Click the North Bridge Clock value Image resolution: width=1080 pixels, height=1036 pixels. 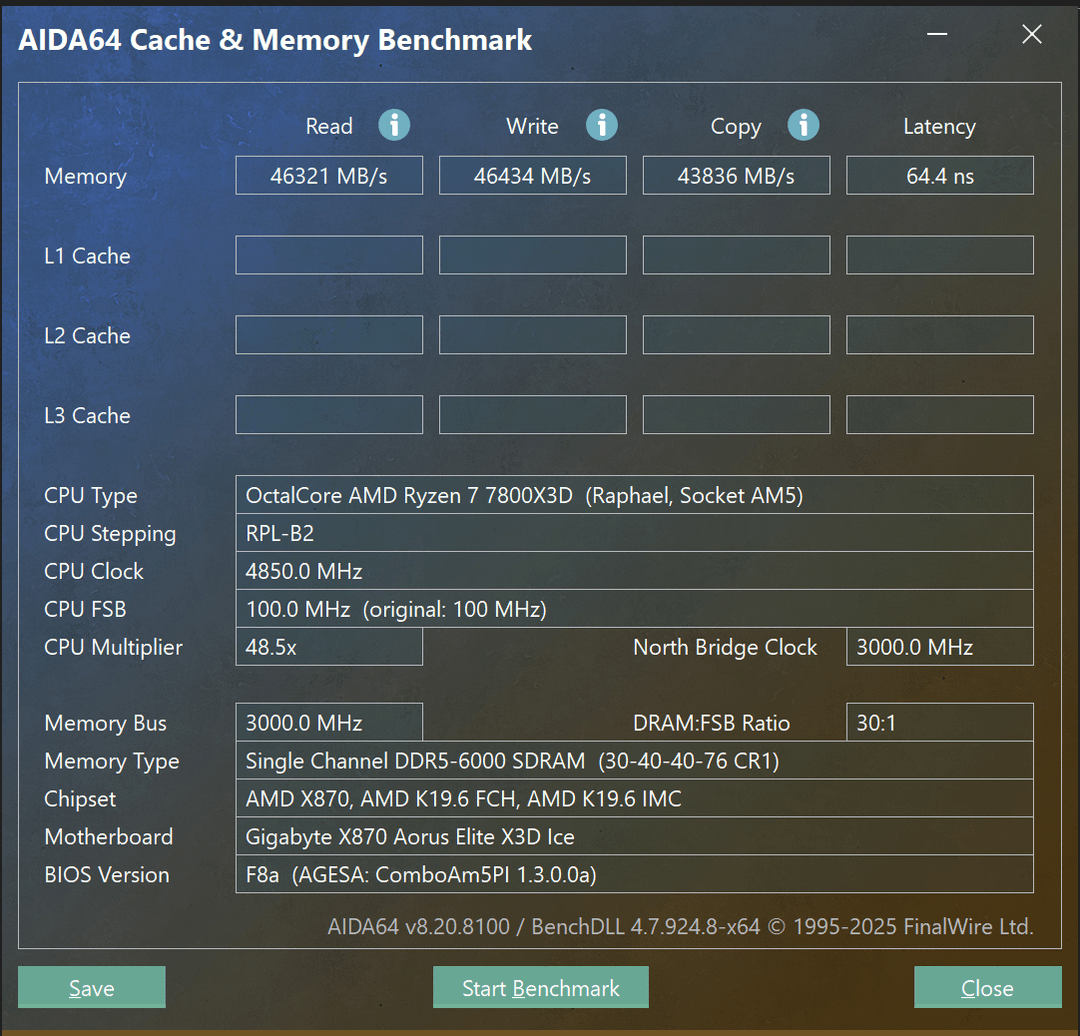(939, 647)
